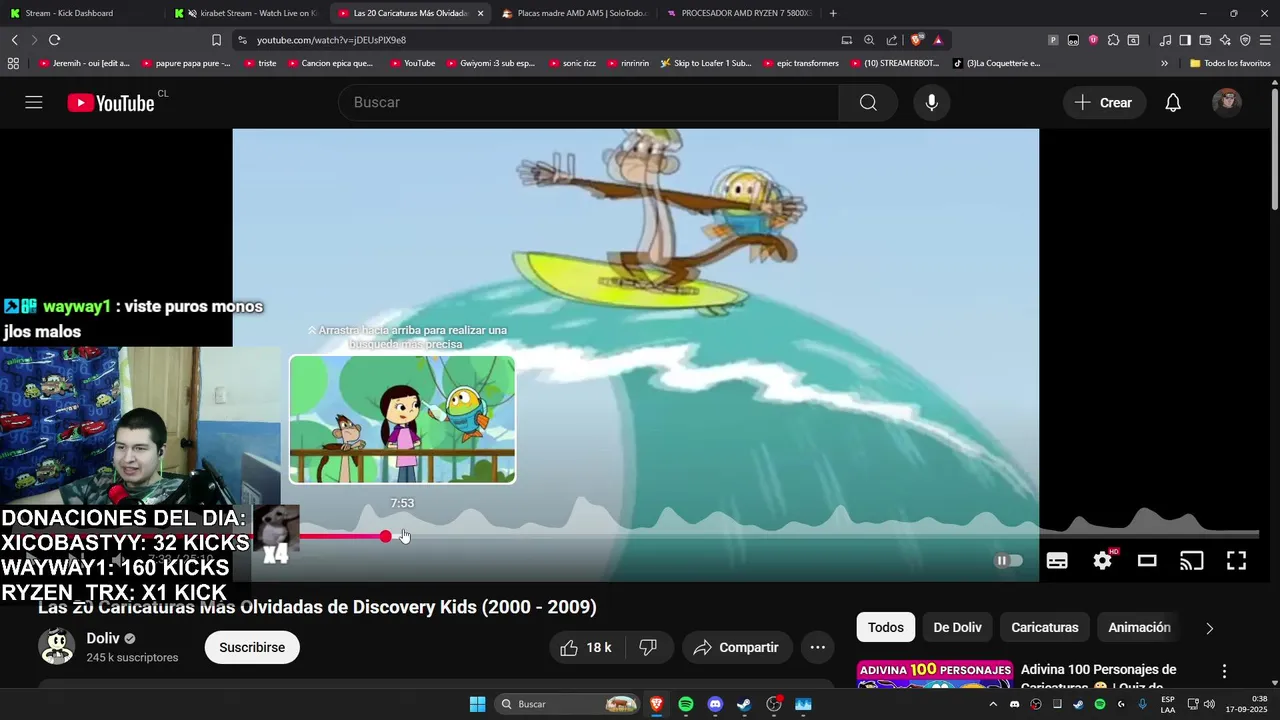The image size is (1280, 720).
Task: Click the red progress bar scrubber
Action: (x=386, y=536)
